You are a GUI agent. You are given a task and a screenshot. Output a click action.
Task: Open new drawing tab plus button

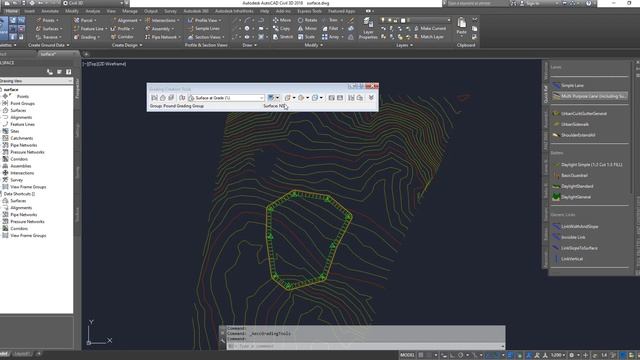[86, 54]
